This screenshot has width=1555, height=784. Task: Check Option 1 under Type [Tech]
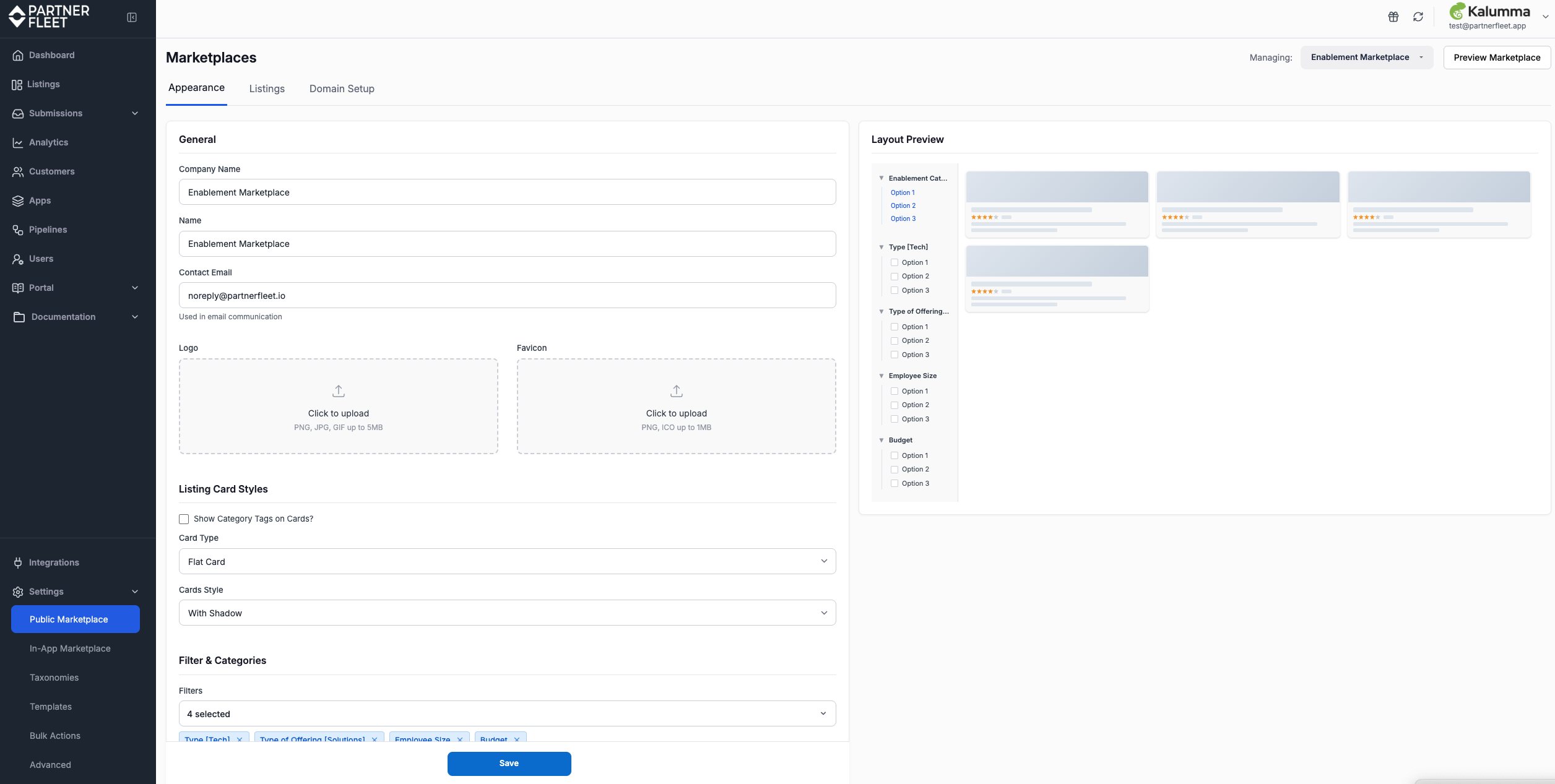tap(894, 262)
